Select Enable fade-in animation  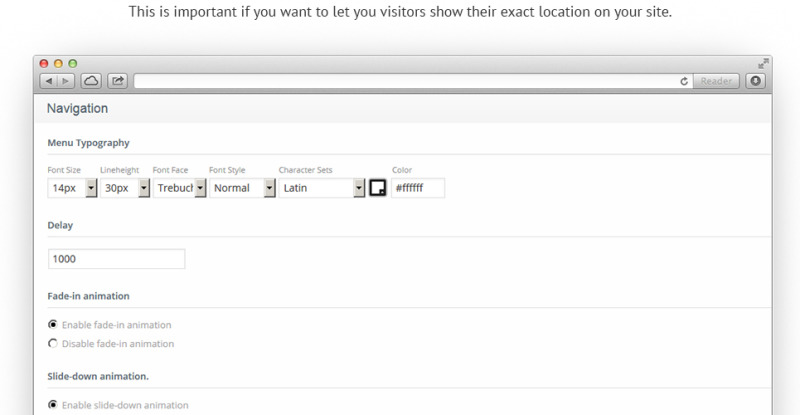tap(53, 324)
